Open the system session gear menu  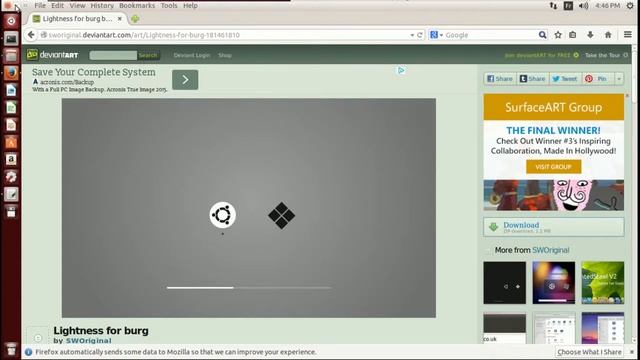[630, 6]
